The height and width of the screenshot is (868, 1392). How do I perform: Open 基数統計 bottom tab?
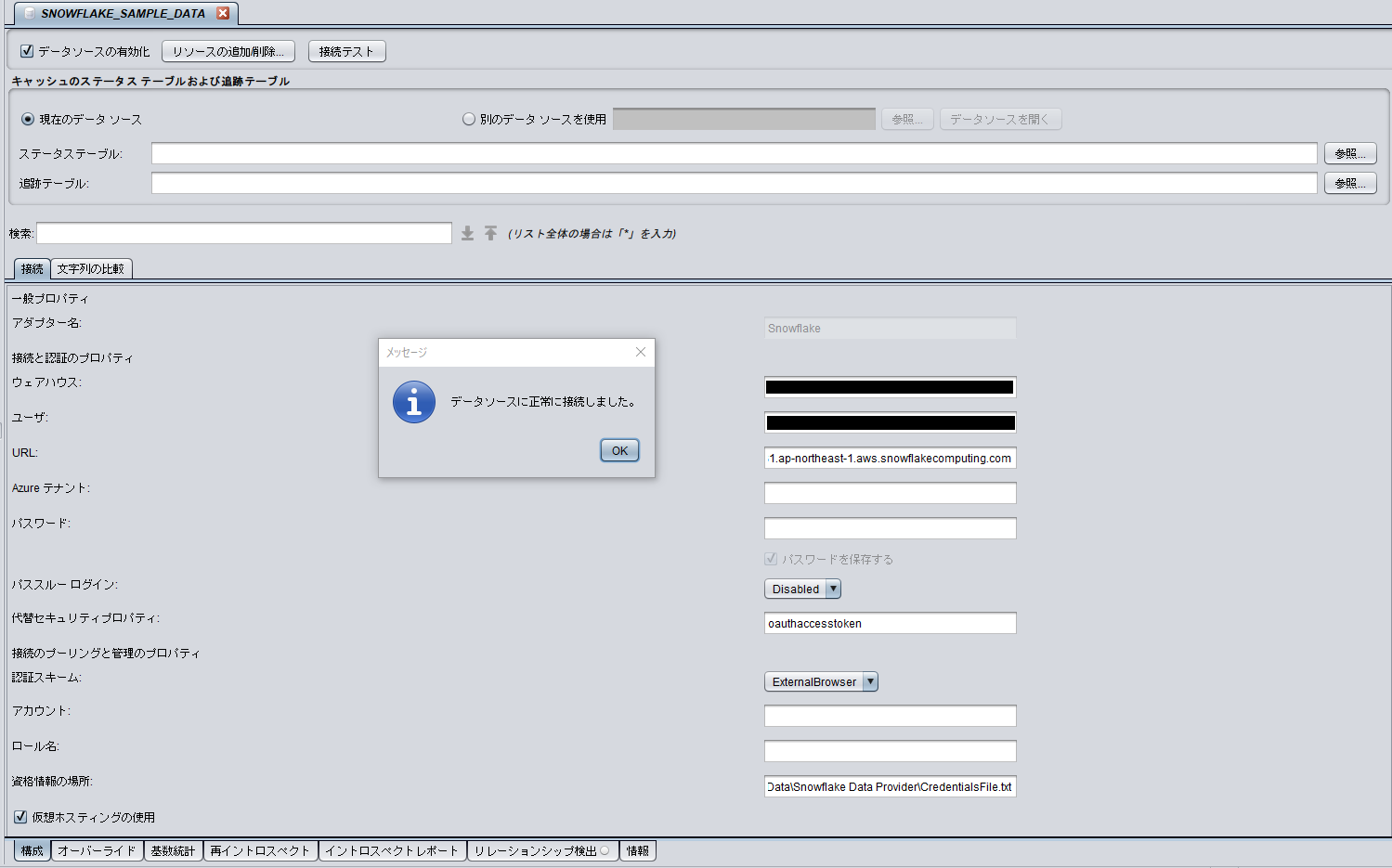[x=174, y=850]
